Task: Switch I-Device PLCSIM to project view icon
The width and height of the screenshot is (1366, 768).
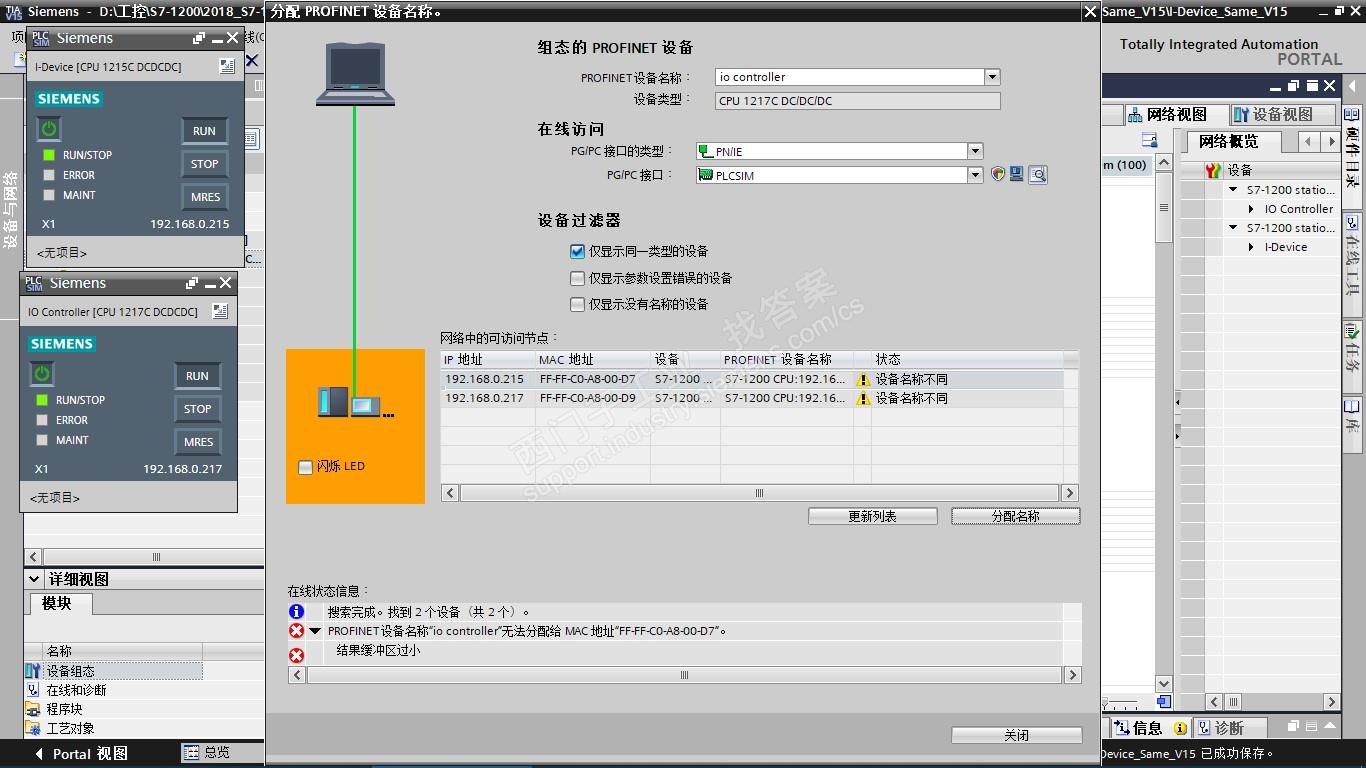Action: [x=227, y=66]
